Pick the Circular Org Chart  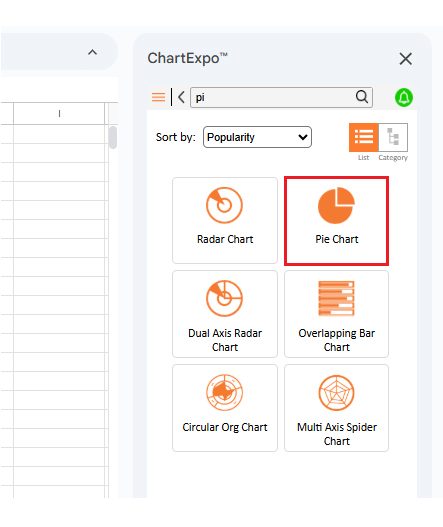point(225,408)
